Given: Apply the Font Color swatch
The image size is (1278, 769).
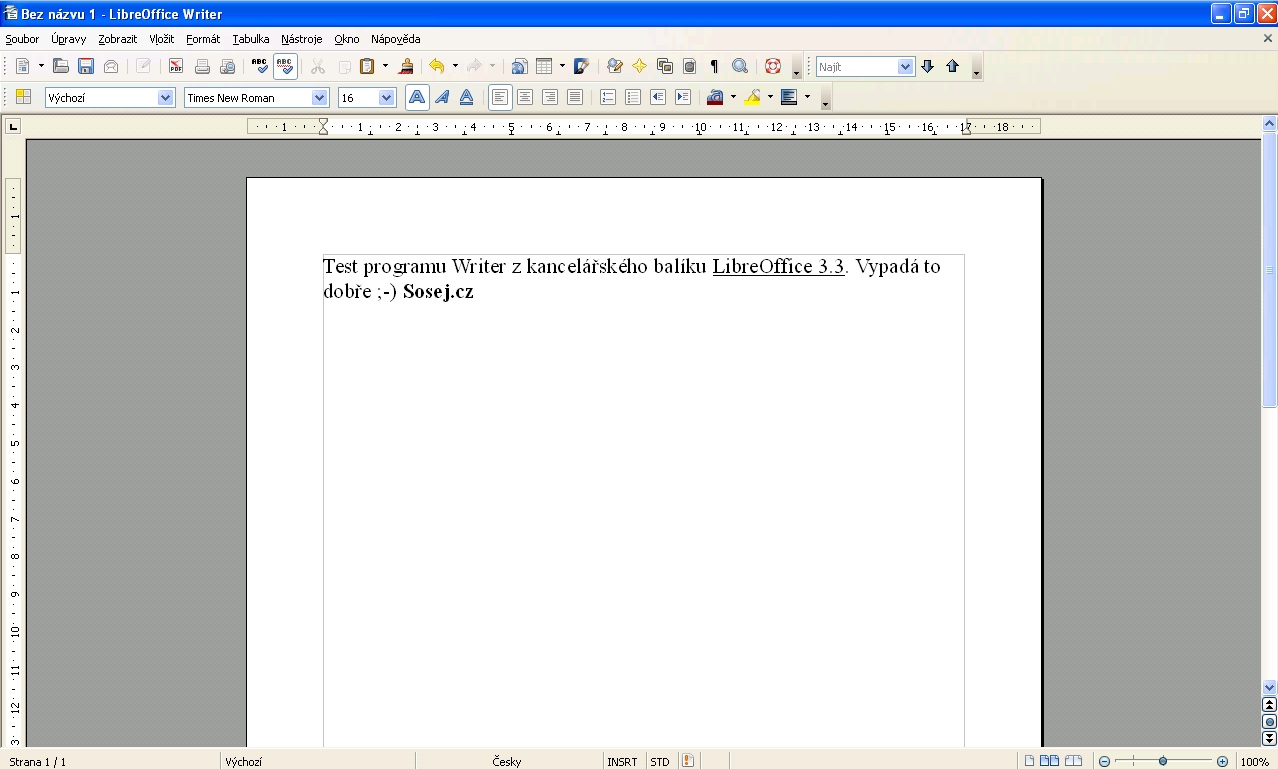Looking at the screenshot, I should [x=715, y=98].
